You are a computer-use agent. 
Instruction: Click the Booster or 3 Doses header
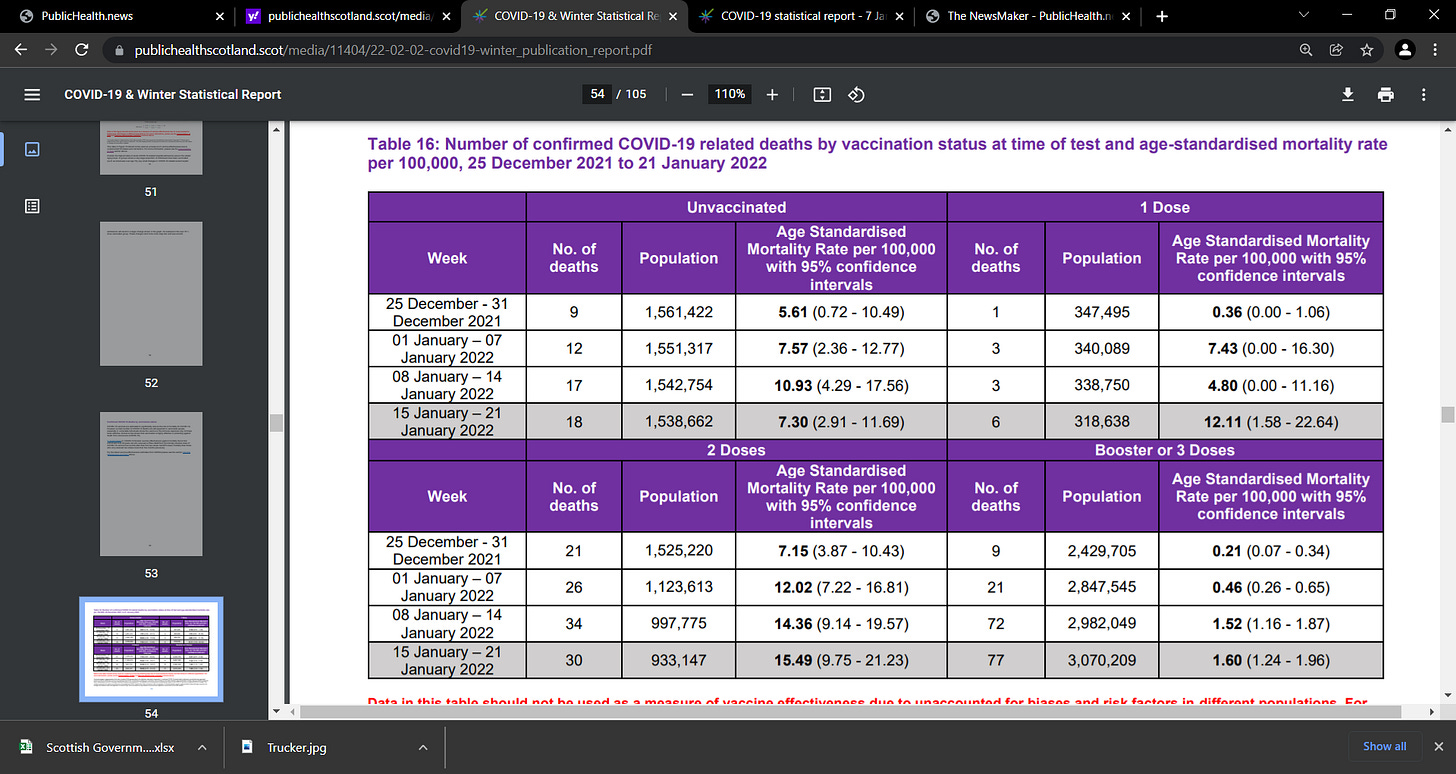[x=1165, y=450]
